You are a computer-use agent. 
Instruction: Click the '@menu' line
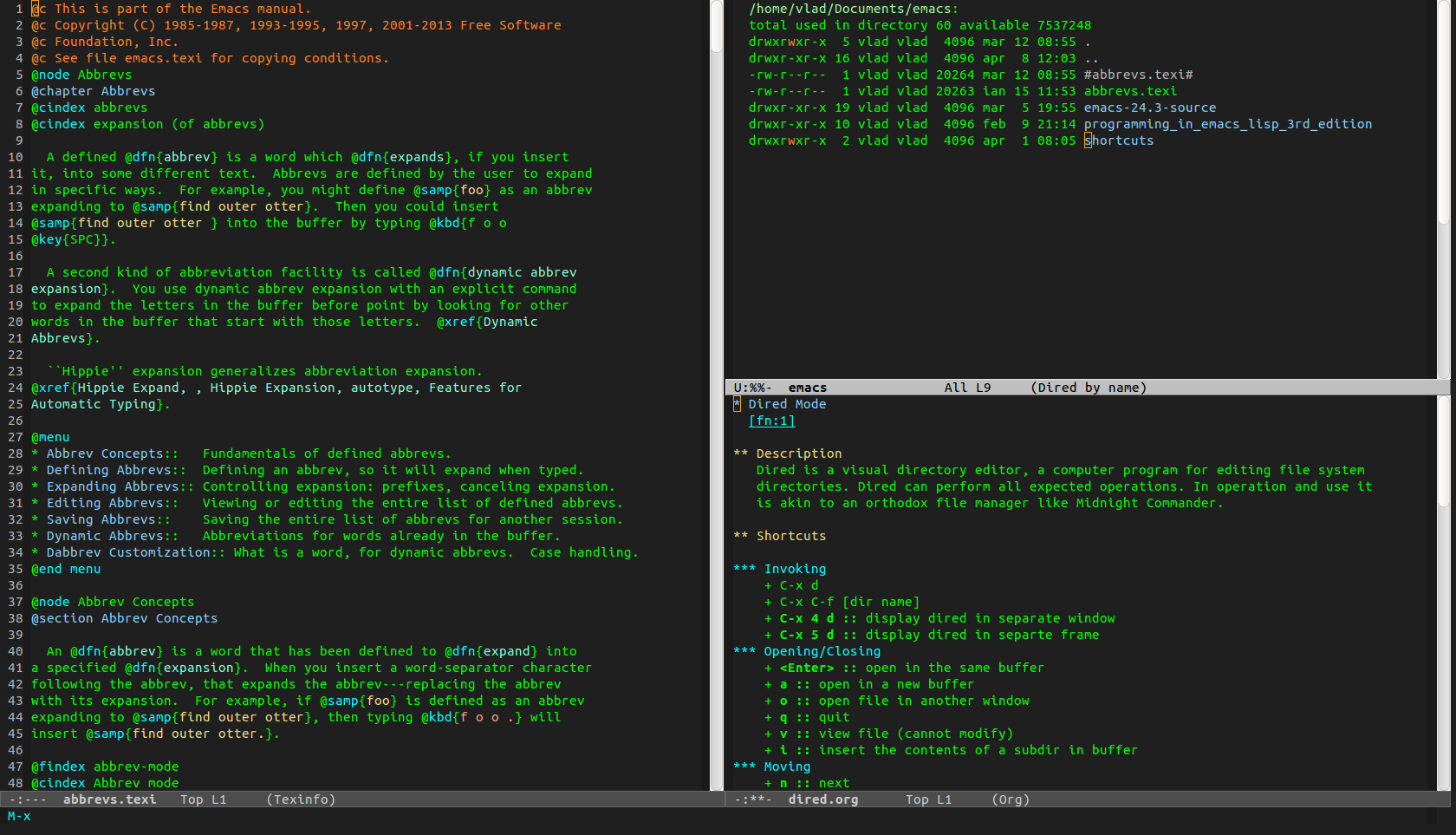click(50, 437)
